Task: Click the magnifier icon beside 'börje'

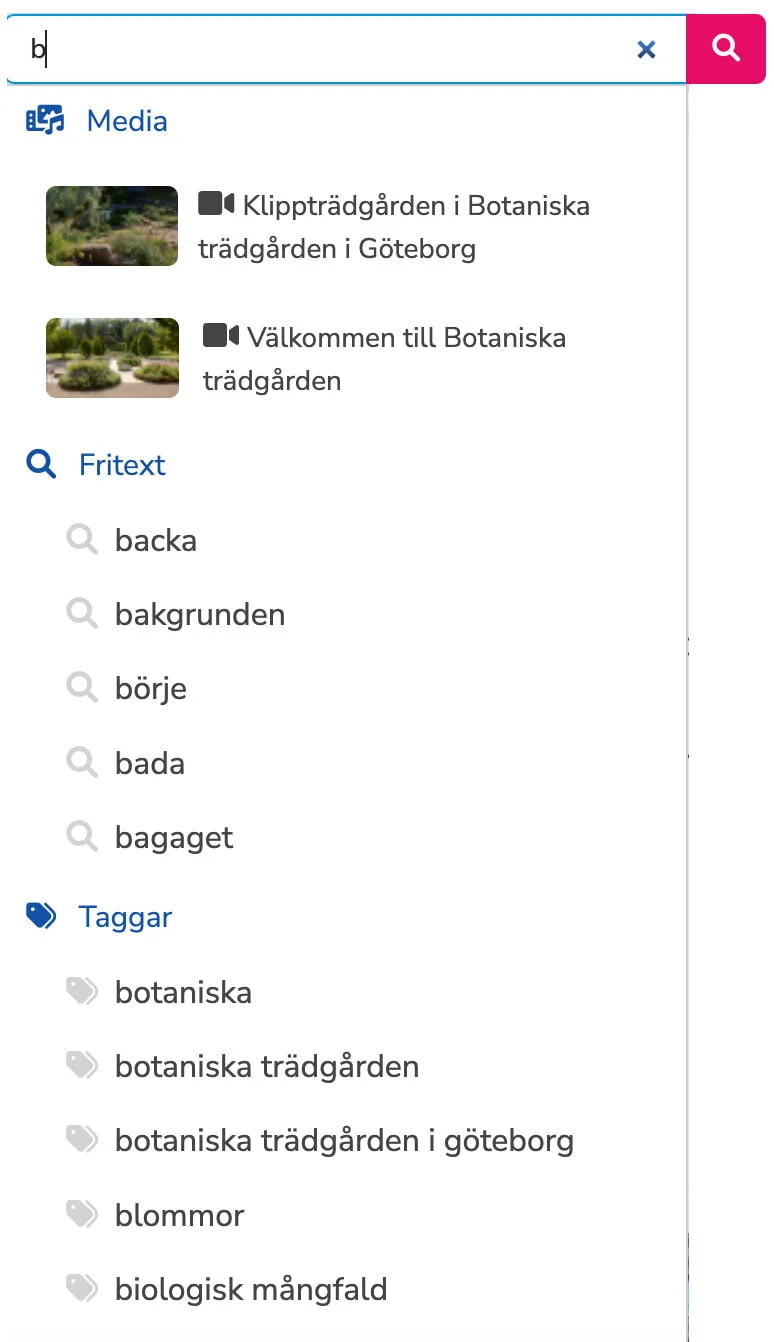Action: coord(82,688)
